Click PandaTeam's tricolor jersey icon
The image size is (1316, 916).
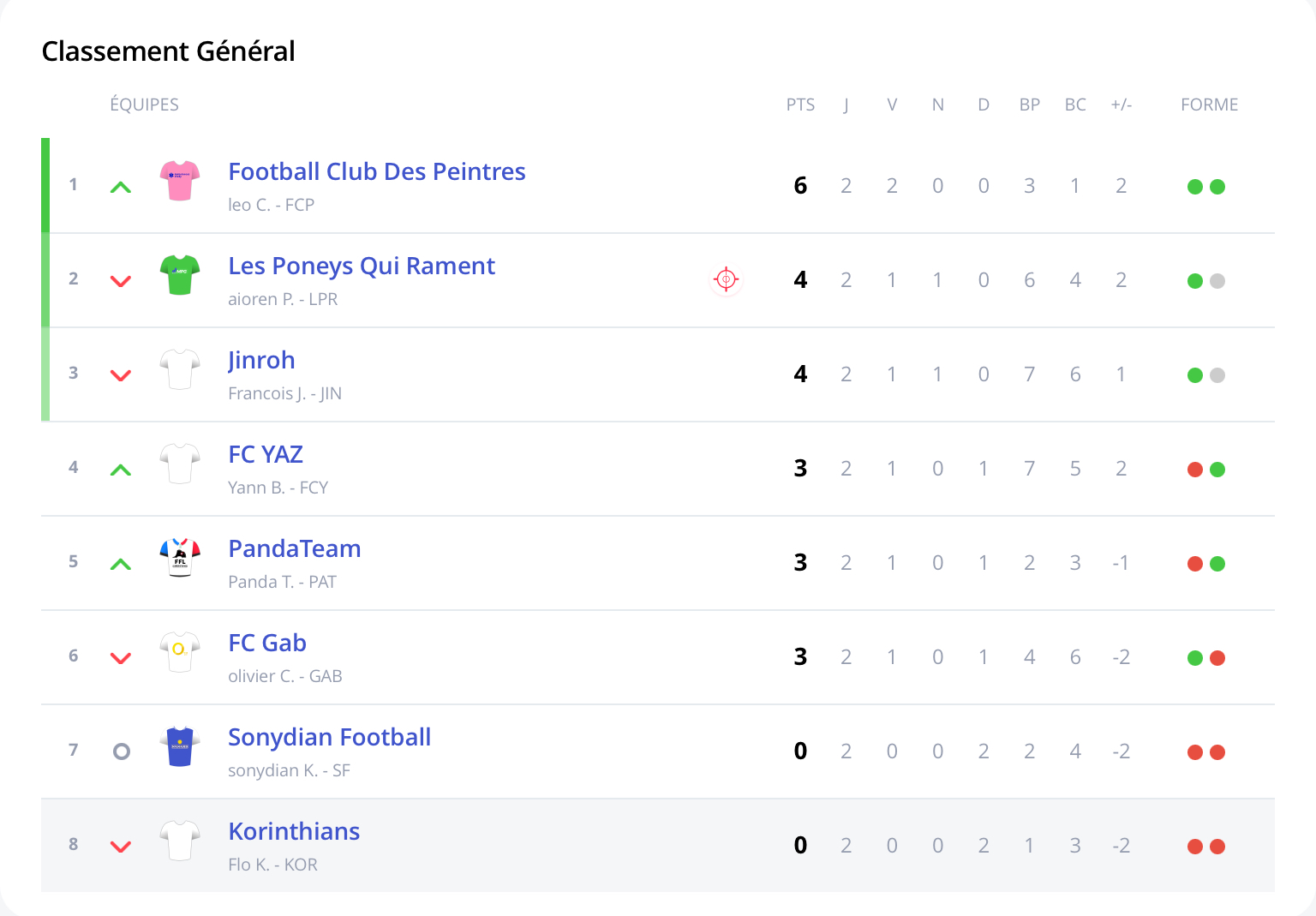tap(180, 558)
